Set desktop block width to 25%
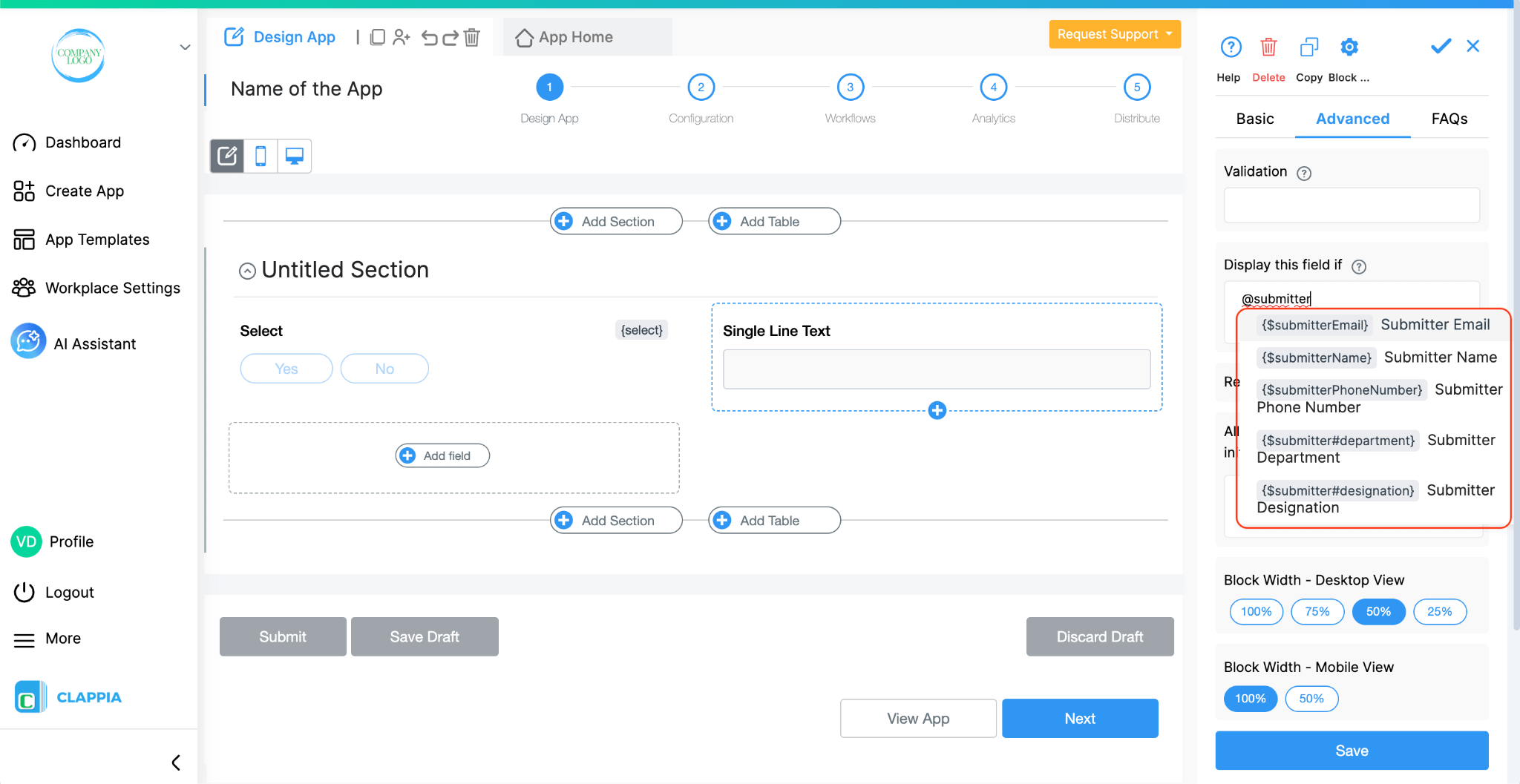This screenshot has height=784, width=1520. 1439,612
